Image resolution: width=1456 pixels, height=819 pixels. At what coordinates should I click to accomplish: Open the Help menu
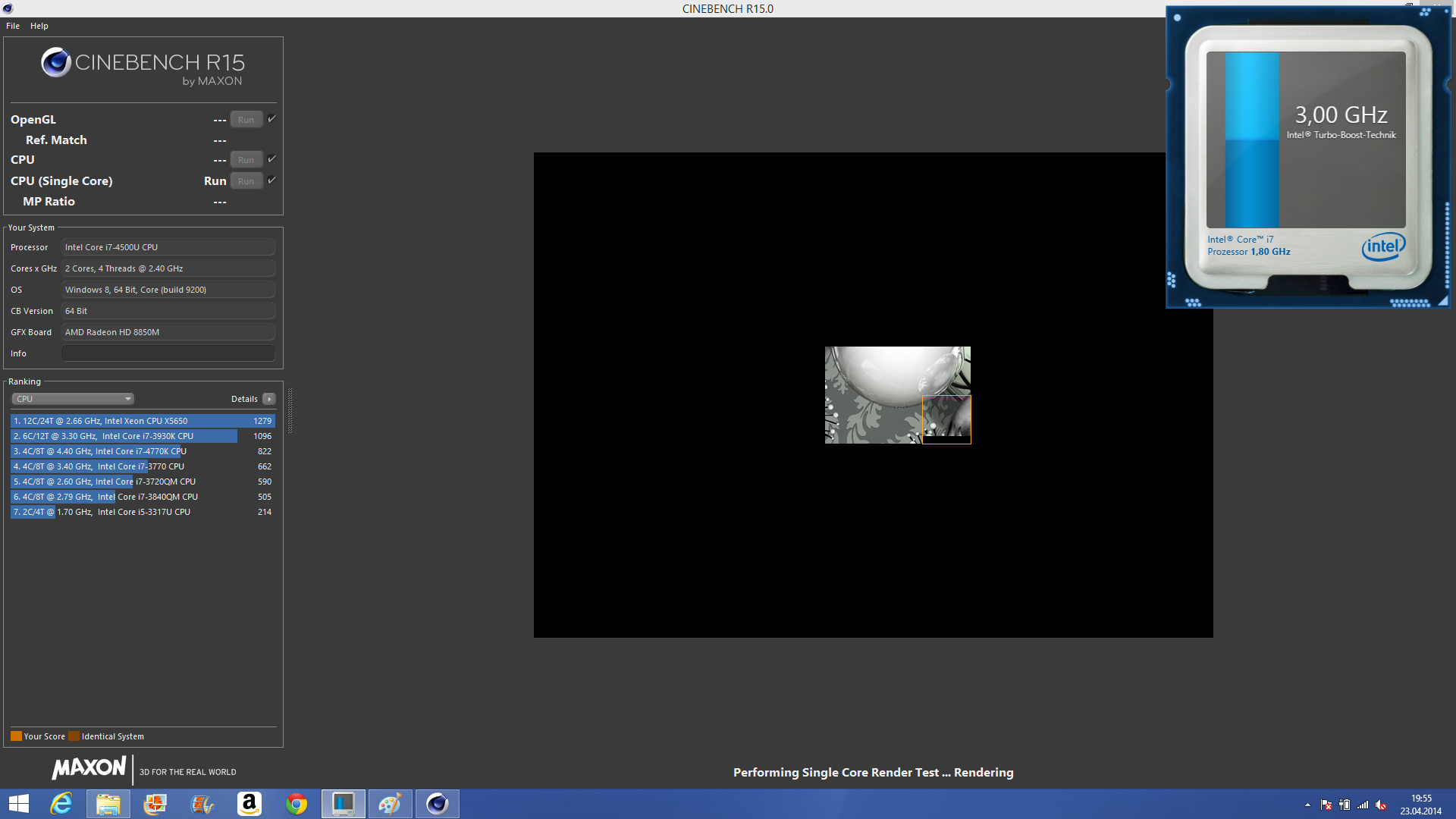pyautogui.click(x=39, y=26)
